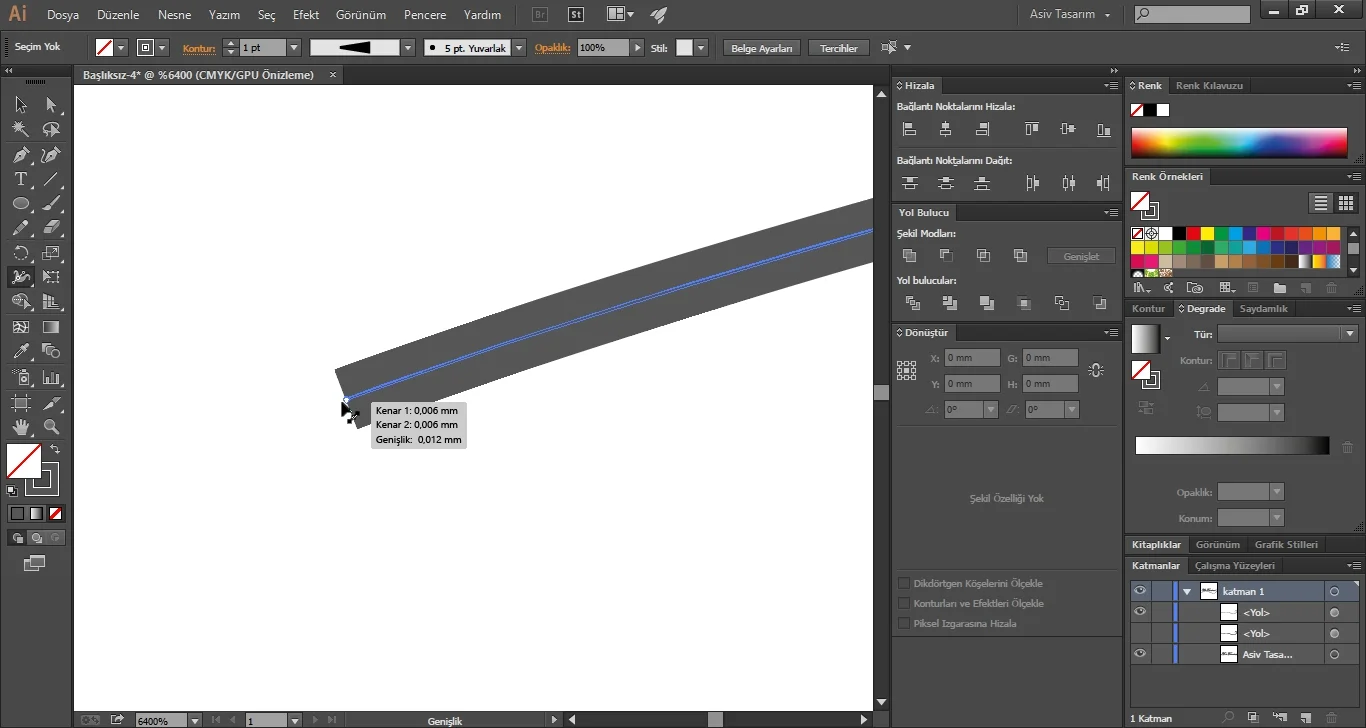Select the Rotate tool

[x=20, y=253]
